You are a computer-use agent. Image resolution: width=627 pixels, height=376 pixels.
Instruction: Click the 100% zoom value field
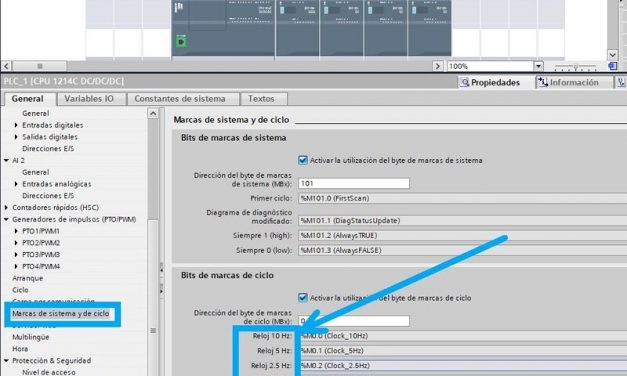[x=491, y=66]
